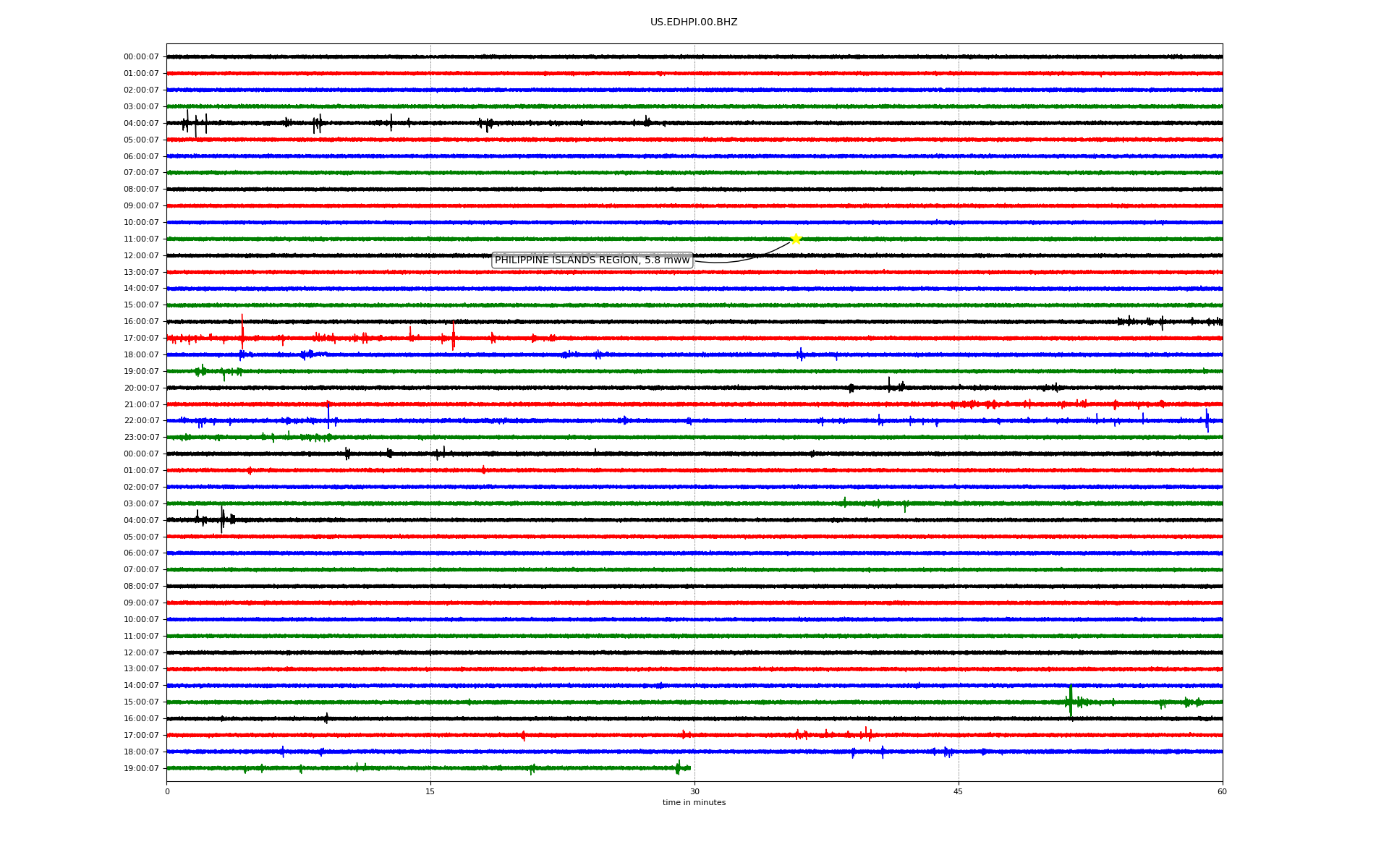Click the yellow star earthquake marker
The image size is (1389, 868).
pos(796,239)
